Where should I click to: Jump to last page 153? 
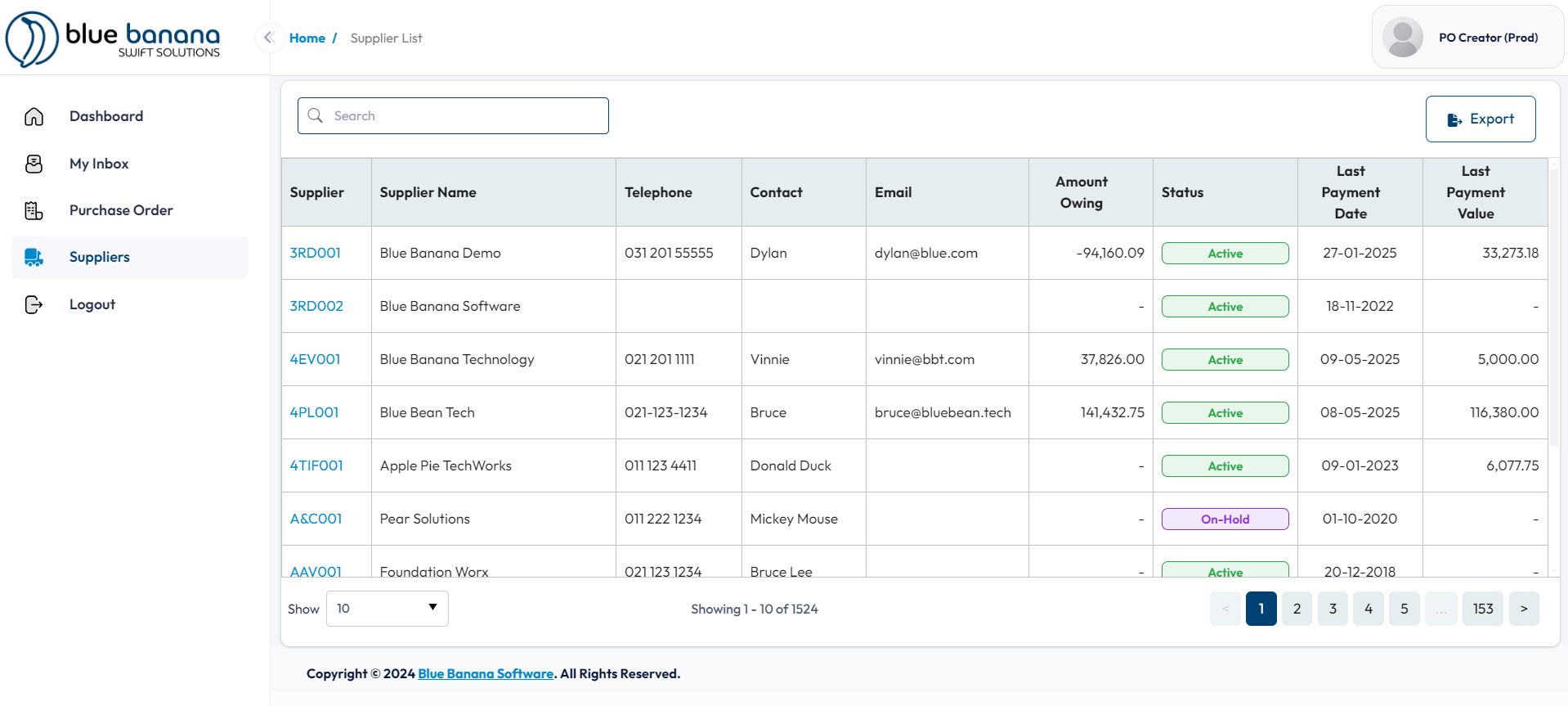(x=1483, y=609)
